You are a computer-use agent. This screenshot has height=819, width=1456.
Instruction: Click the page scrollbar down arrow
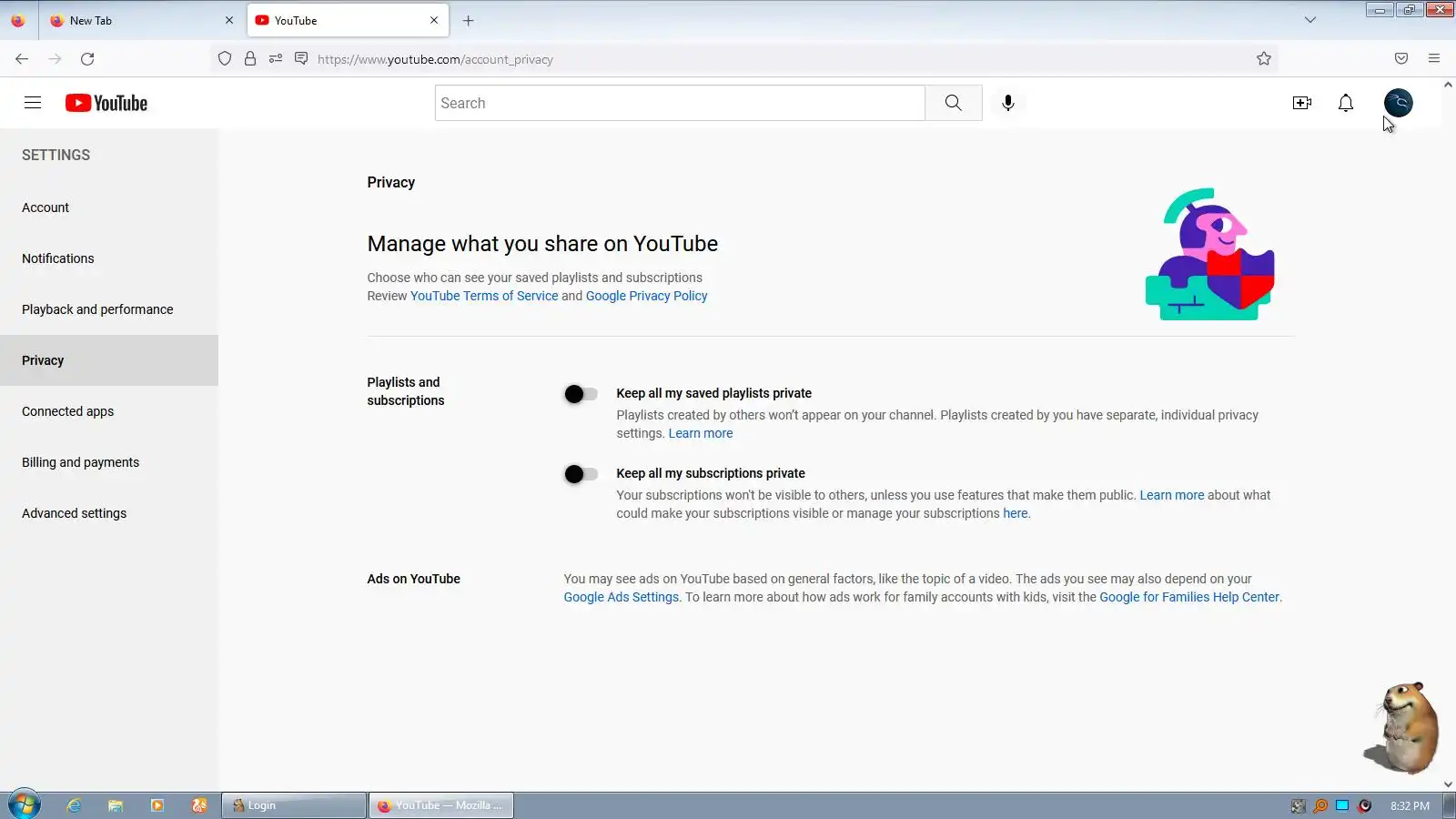tap(1449, 784)
